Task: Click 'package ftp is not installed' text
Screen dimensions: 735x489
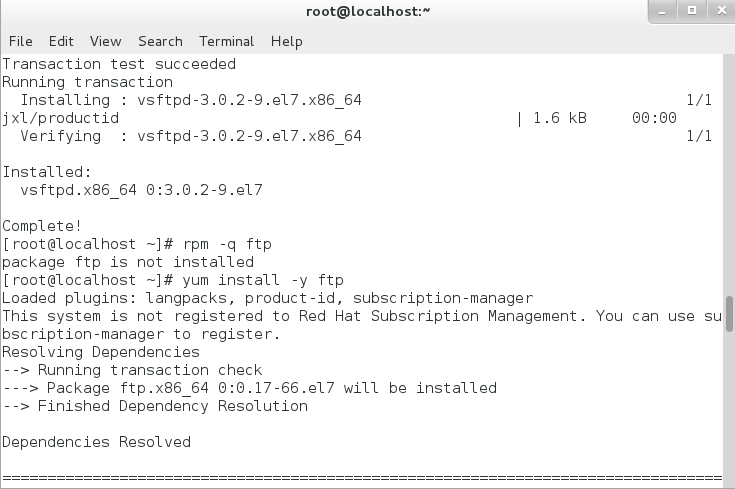Action: 128,262
